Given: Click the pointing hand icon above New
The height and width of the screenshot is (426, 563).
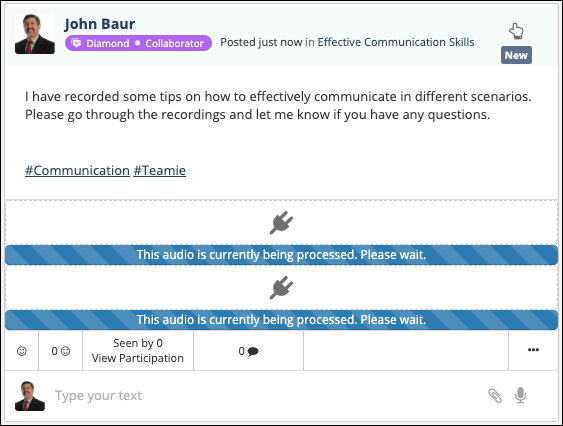Looking at the screenshot, I should 516,31.
